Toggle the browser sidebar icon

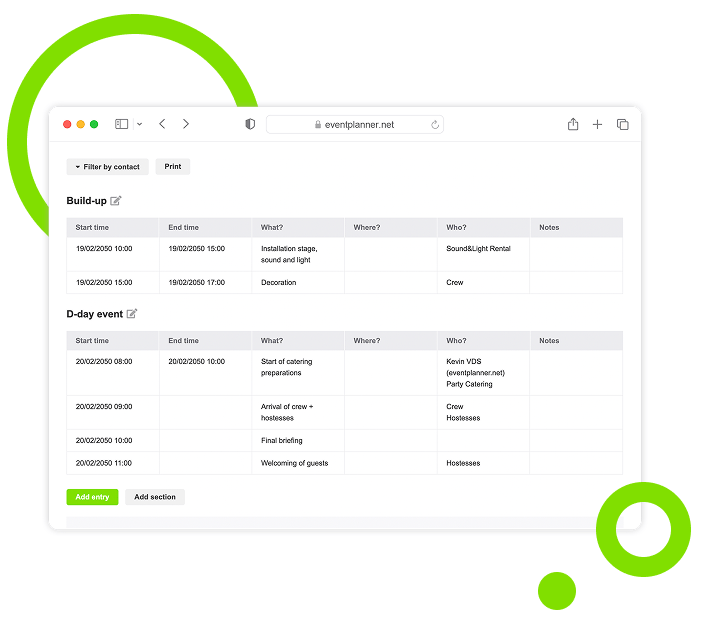tap(121, 124)
